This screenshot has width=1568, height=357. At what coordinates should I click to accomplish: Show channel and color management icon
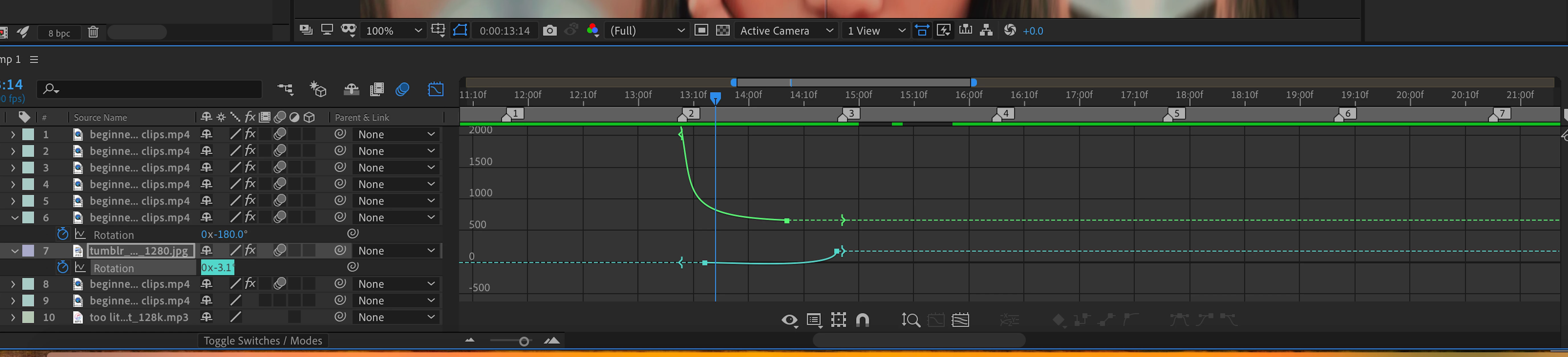592,31
